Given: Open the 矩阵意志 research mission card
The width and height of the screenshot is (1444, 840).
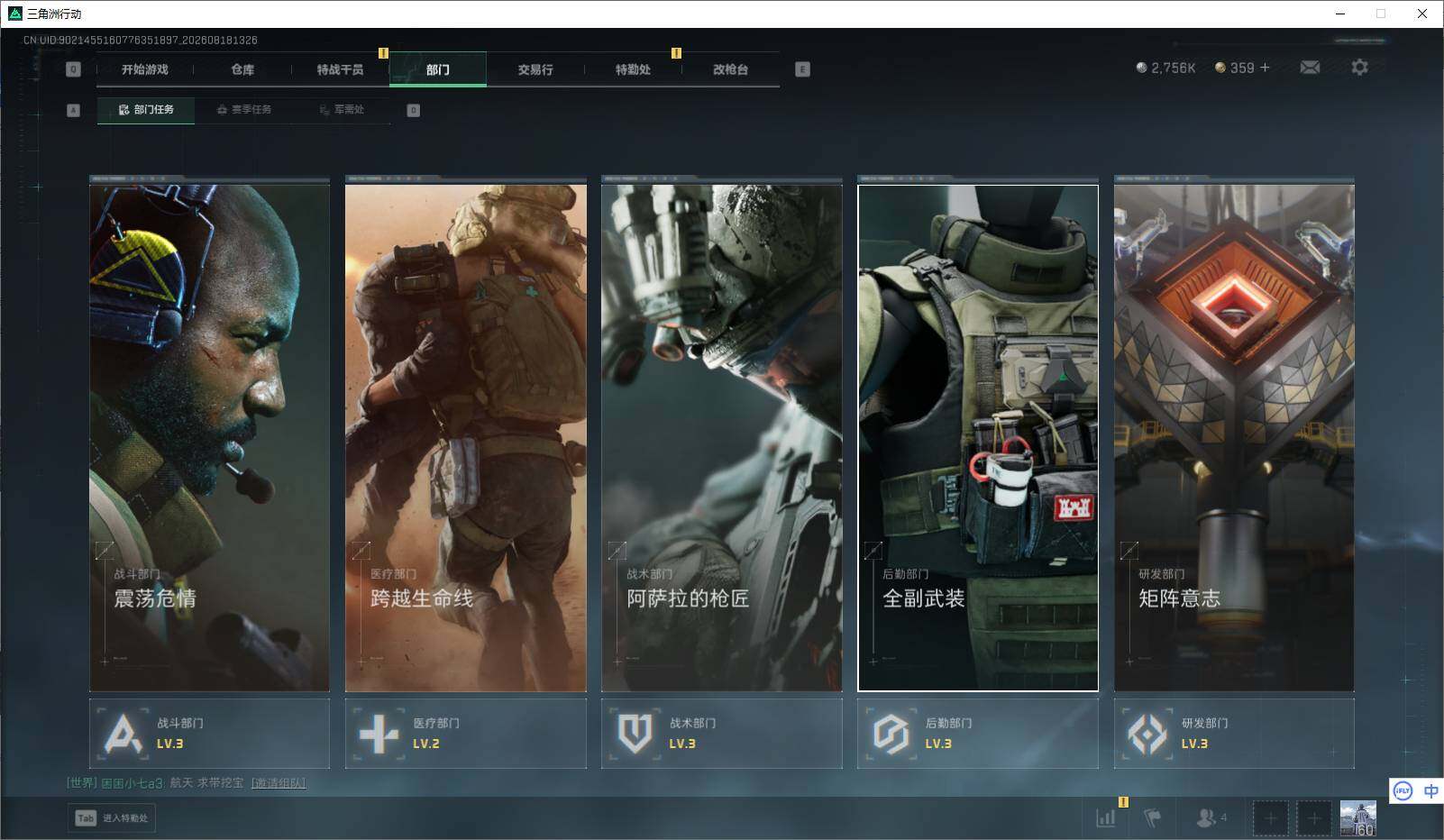Looking at the screenshot, I should (1234, 437).
